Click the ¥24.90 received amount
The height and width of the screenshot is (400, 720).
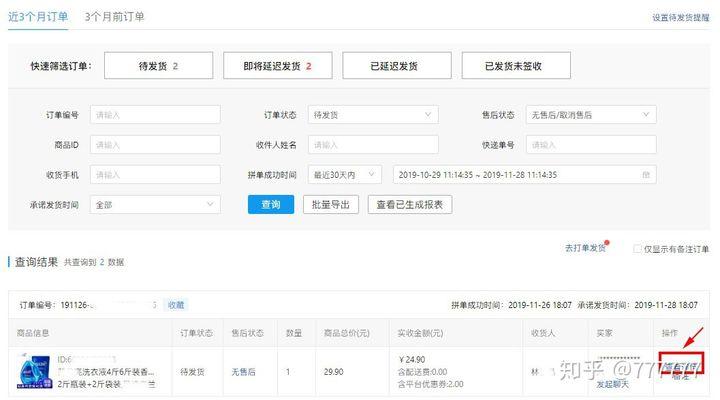(412, 360)
